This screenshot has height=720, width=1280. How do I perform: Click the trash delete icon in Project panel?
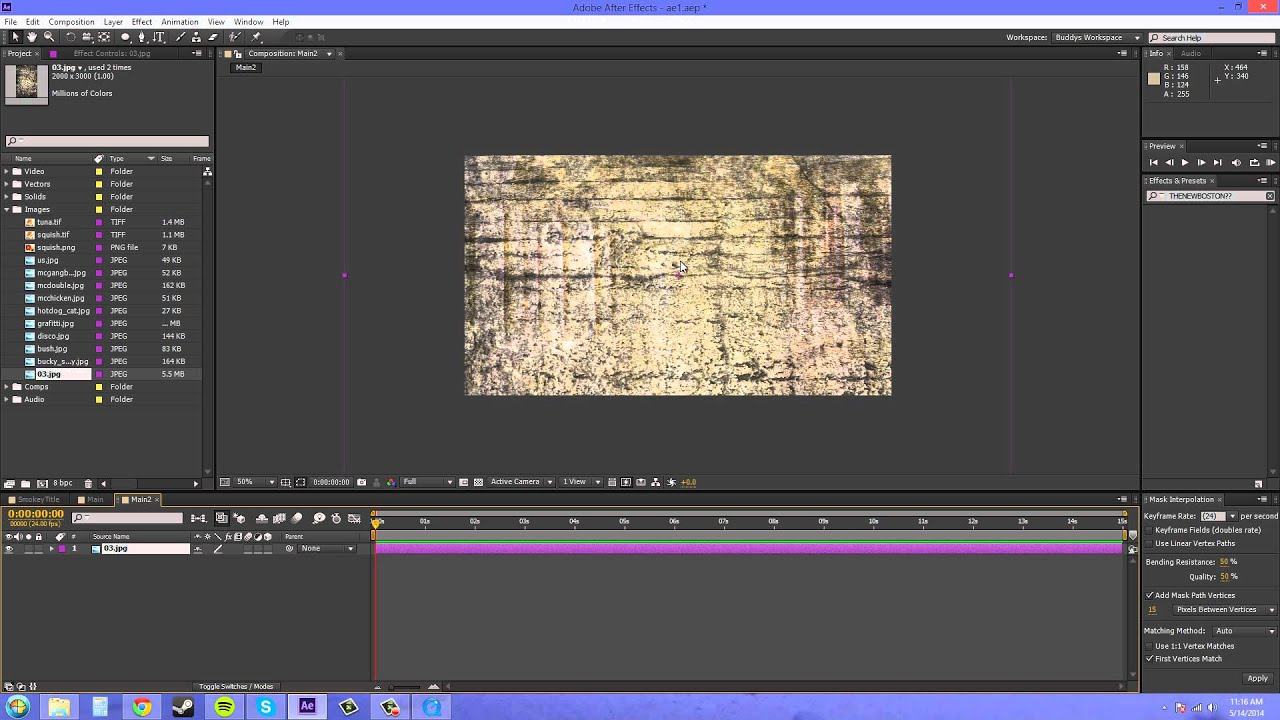88,483
